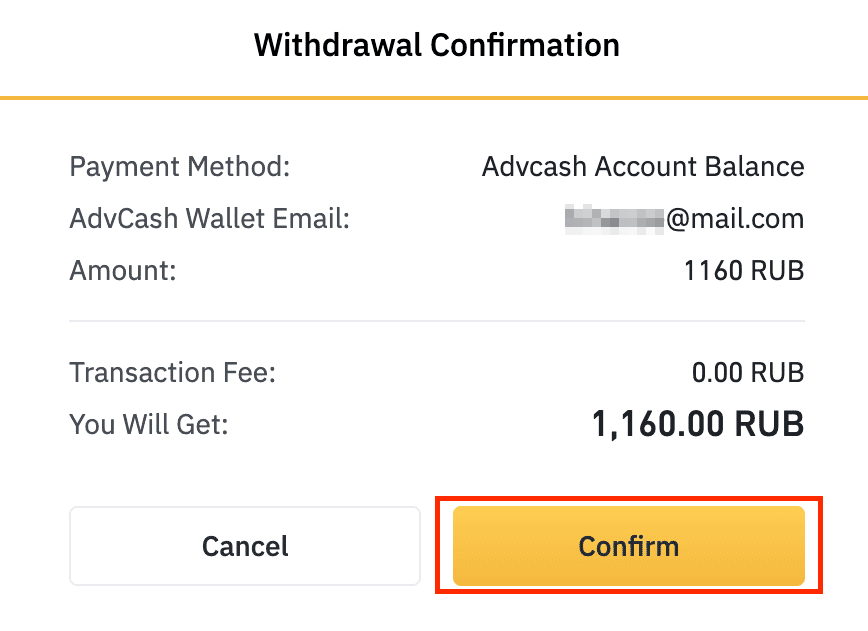Confirm the withdrawal
The image size is (868, 631).
pyautogui.click(x=628, y=546)
